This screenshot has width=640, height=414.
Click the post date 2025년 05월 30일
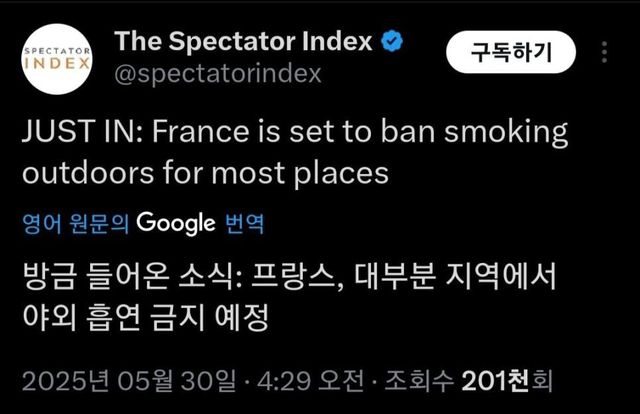130,381
